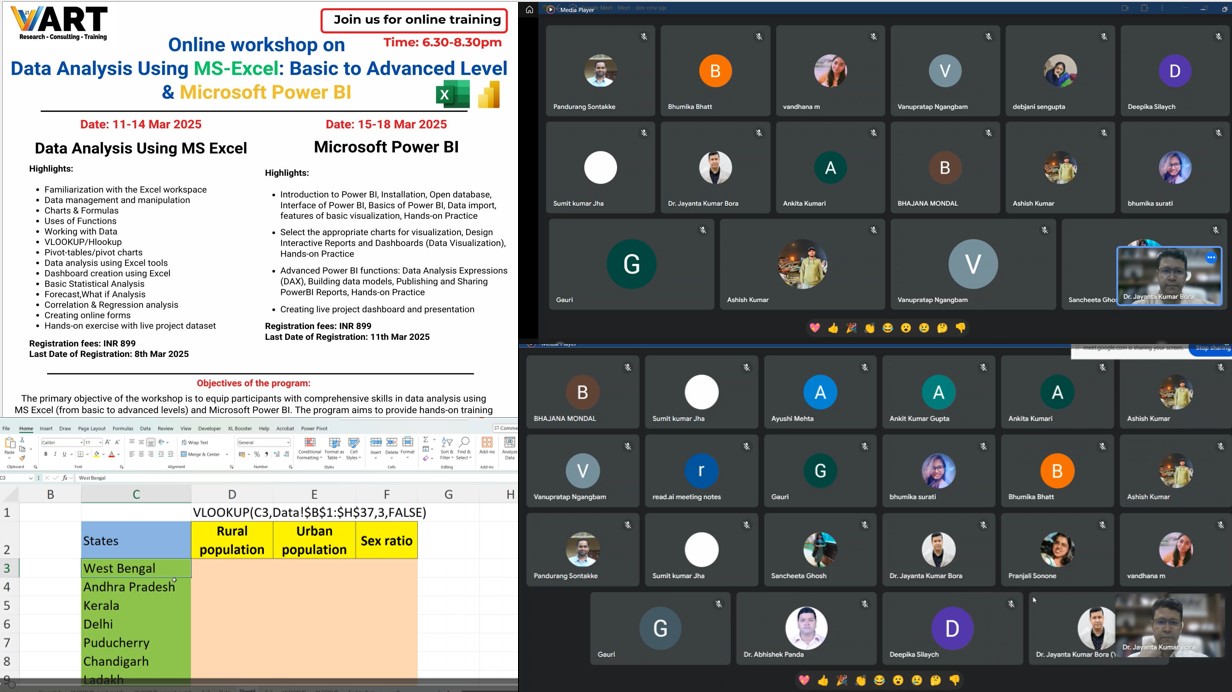Click the Join us for online training banner
Screen dimensions: 1232x692
[417, 20]
